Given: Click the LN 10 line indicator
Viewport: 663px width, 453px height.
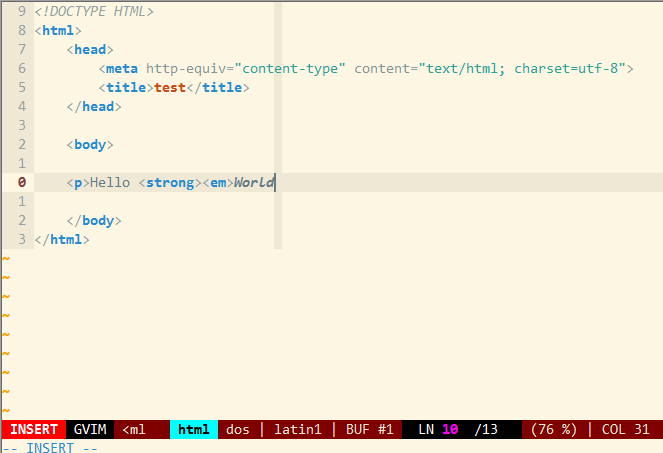Looking at the screenshot, I should 438,429.
